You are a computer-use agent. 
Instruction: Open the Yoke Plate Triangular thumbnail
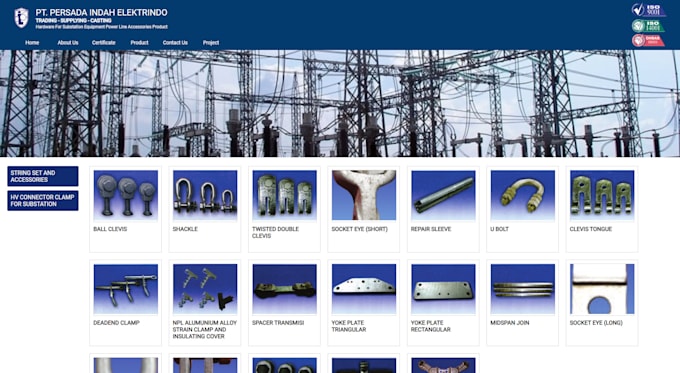click(364, 289)
